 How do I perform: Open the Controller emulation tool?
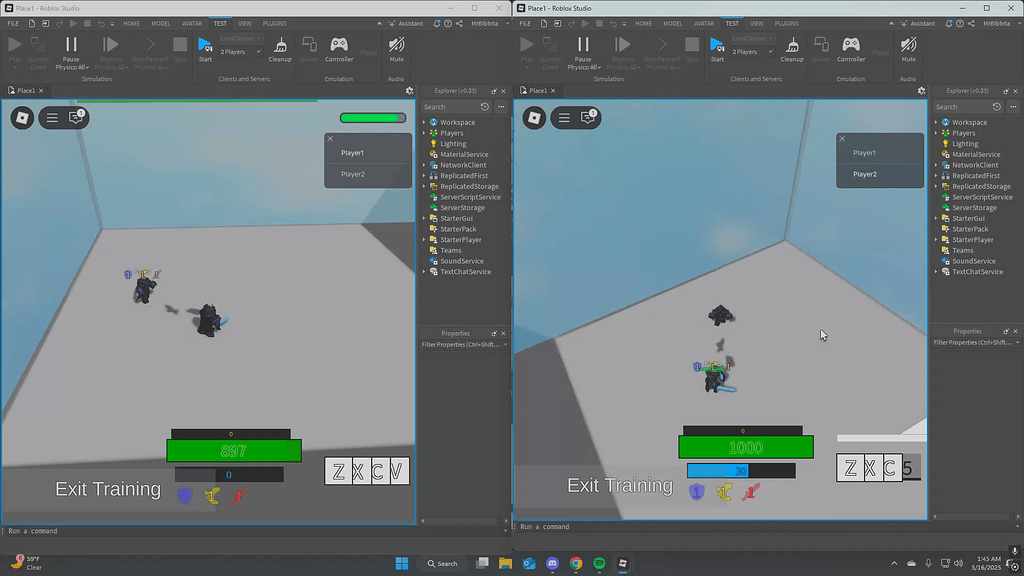click(x=339, y=47)
